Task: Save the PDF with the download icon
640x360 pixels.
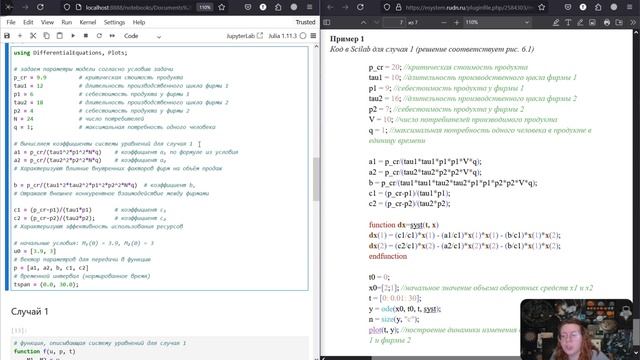Action: 619,22
